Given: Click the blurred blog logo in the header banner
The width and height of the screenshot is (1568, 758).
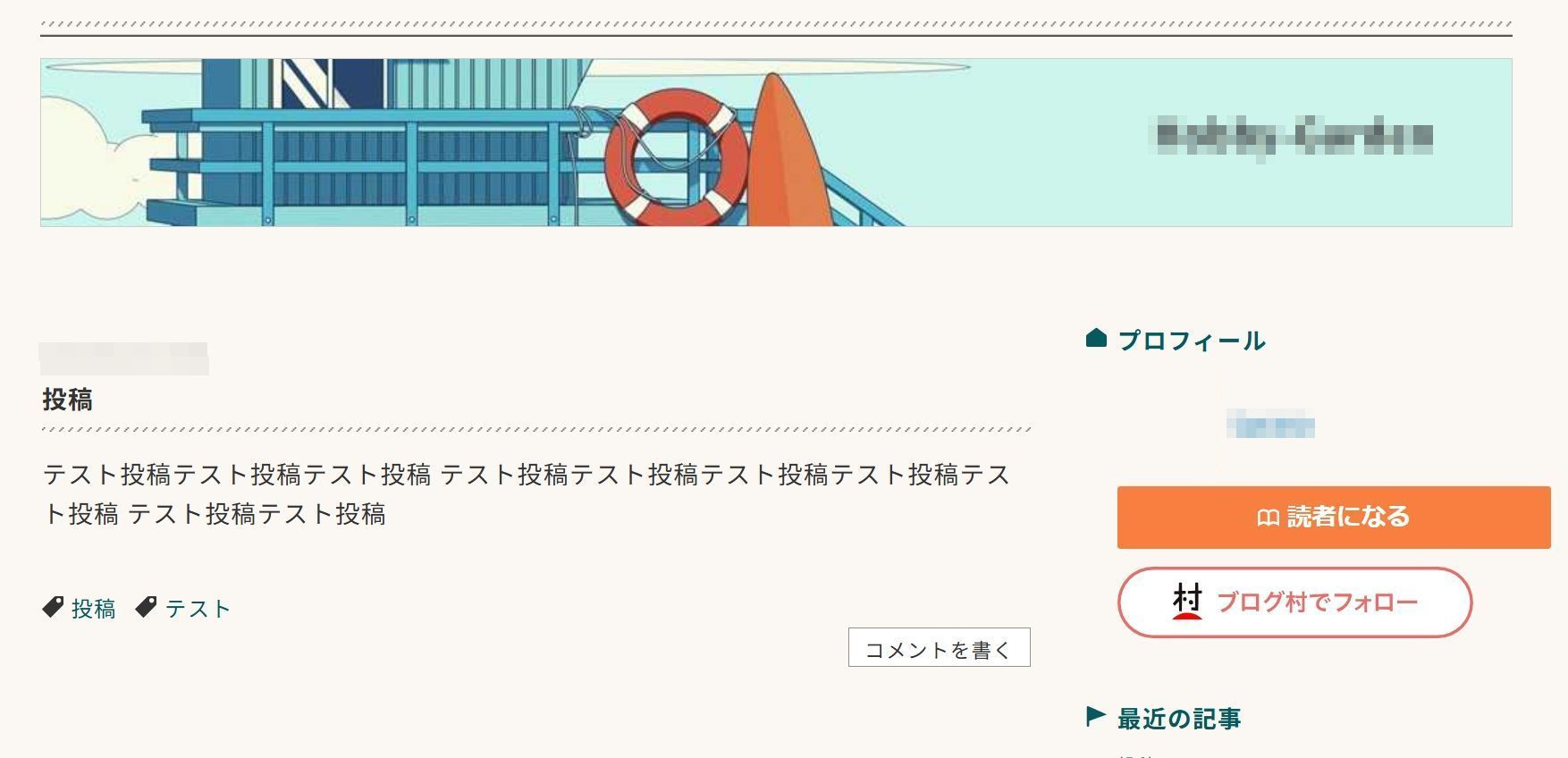Looking at the screenshot, I should click(1293, 136).
